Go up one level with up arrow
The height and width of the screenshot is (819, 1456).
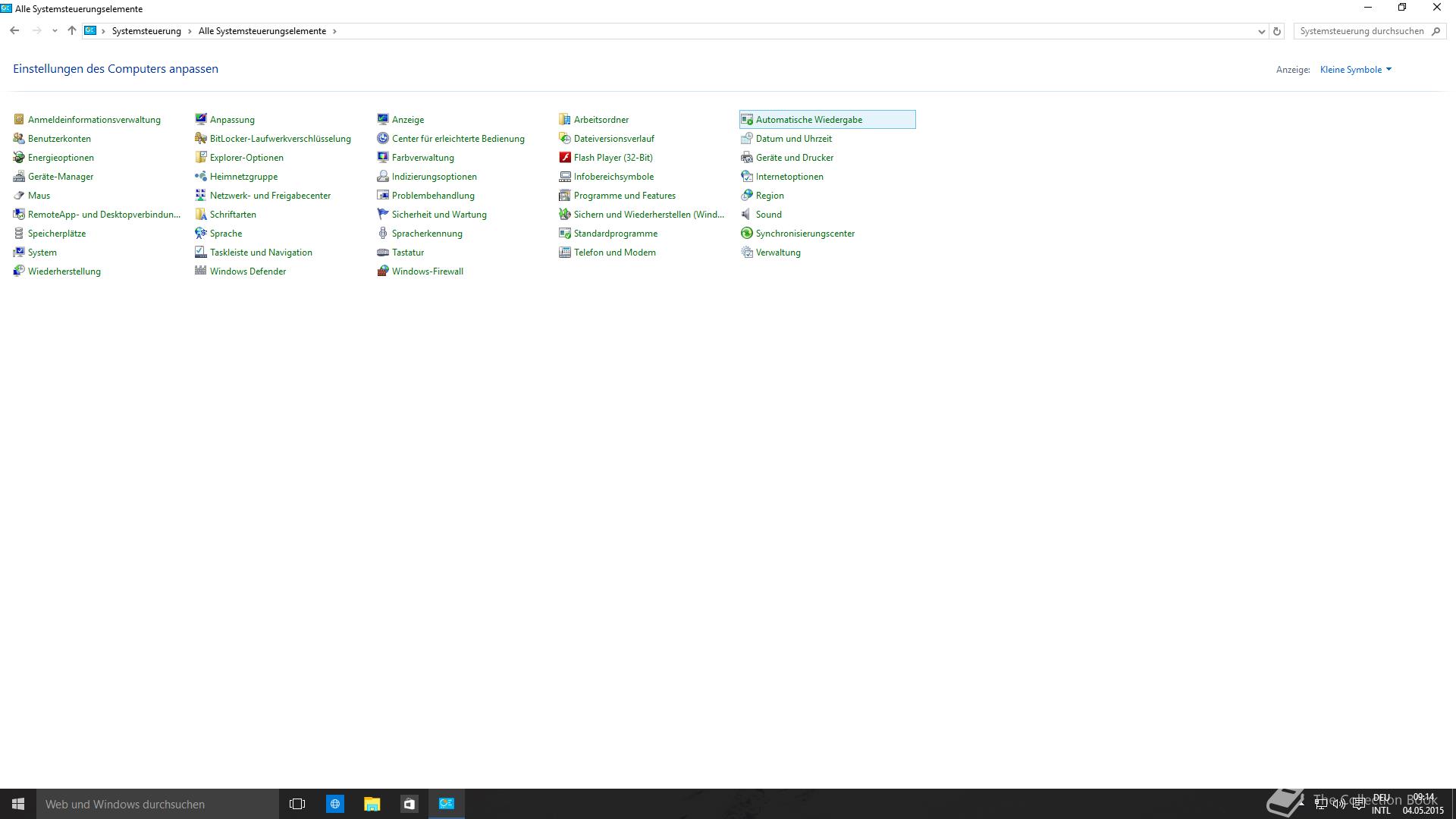pos(72,31)
